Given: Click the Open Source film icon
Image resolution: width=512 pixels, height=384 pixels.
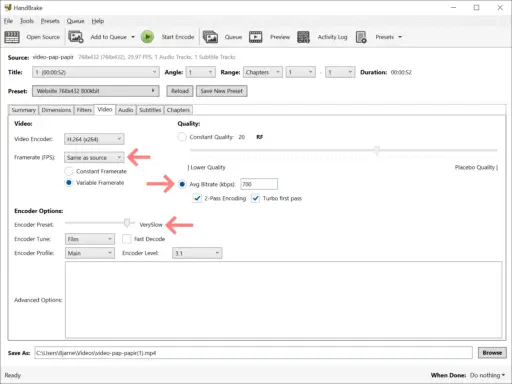Looking at the screenshot, I should [12, 37].
